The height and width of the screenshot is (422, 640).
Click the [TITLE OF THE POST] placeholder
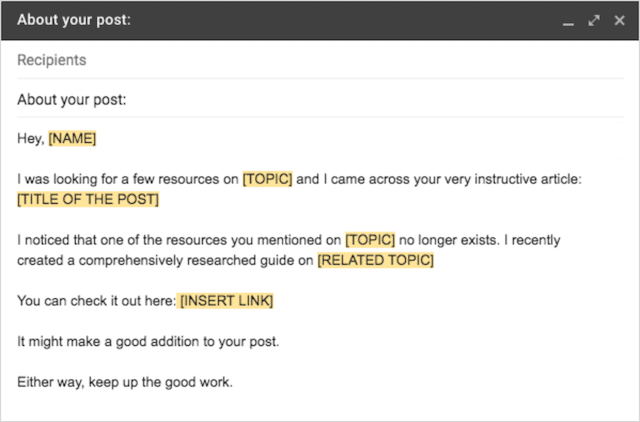(x=88, y=199)
